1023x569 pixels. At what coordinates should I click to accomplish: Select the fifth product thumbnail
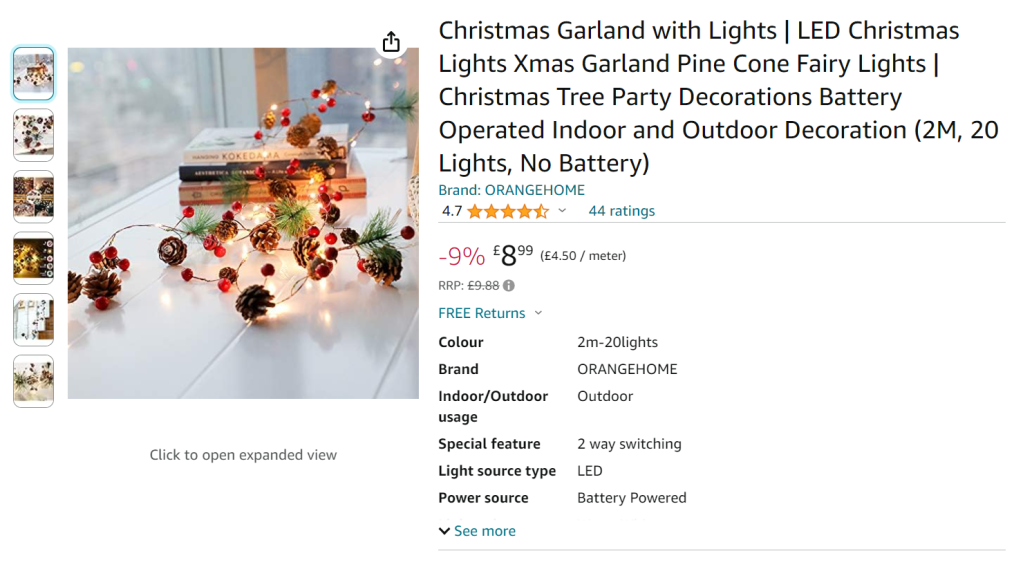[34, 319]
